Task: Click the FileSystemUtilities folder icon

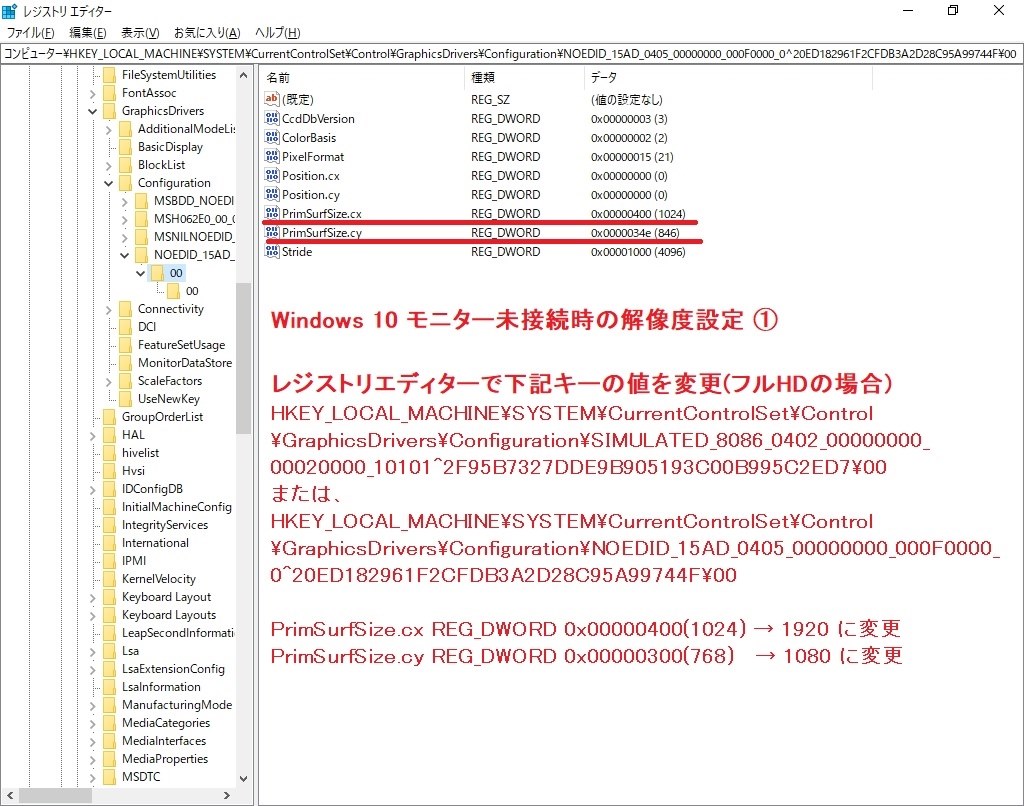Action: click(x=110, y=74)
